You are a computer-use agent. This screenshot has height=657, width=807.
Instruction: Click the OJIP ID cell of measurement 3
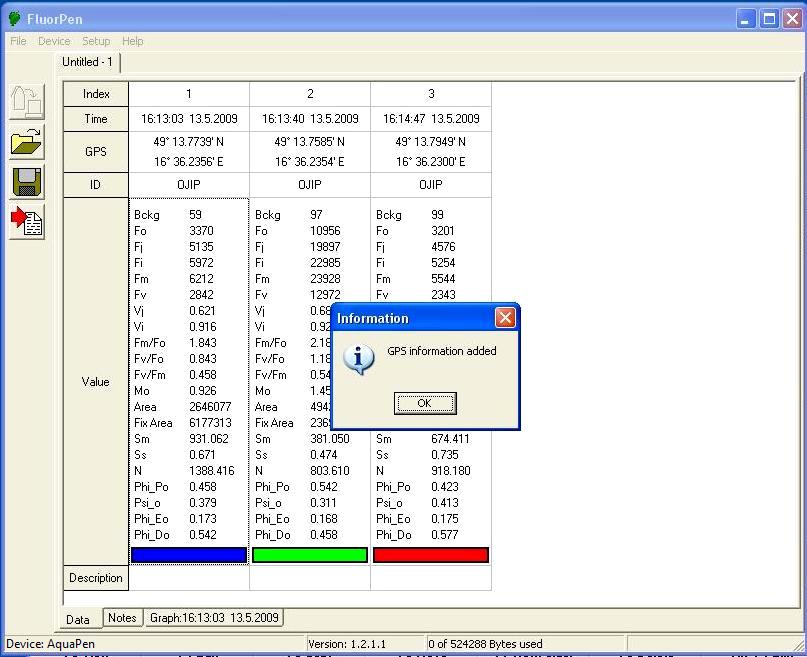click(431, 185)
